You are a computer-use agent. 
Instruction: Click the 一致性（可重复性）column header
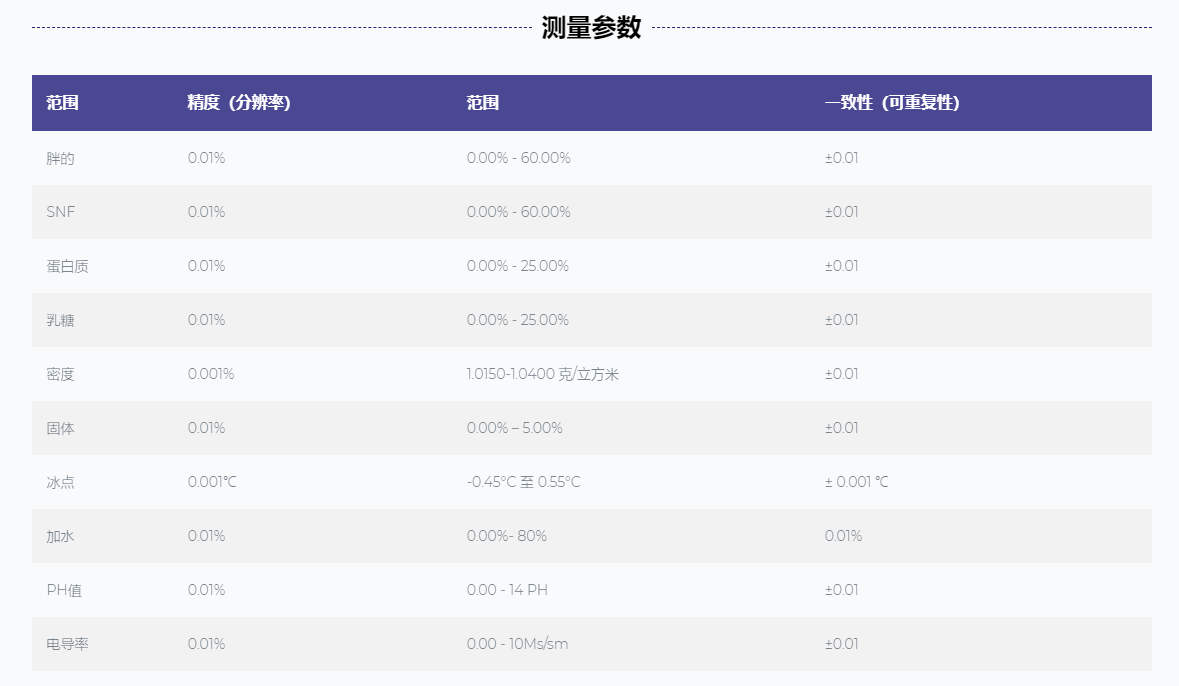tap(892, 103)
